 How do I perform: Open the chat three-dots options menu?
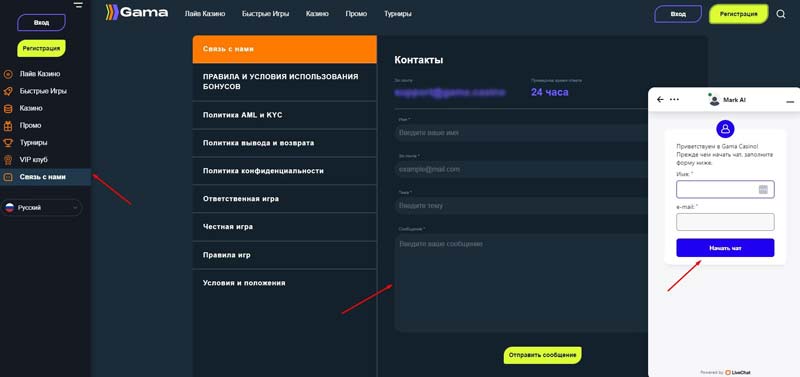click(x=674, y=99)
